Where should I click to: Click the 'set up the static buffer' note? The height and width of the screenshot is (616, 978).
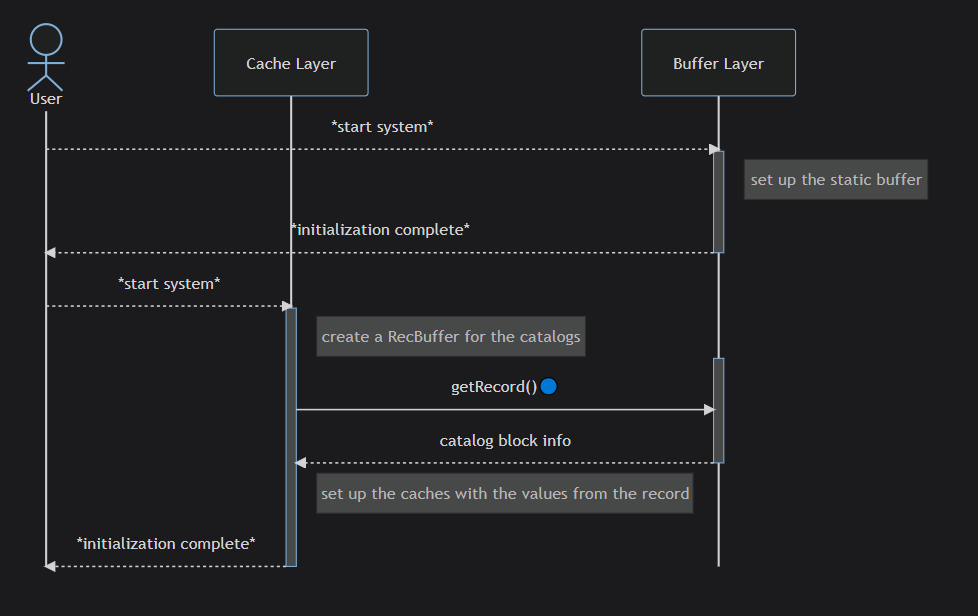[x=836, y=180]
